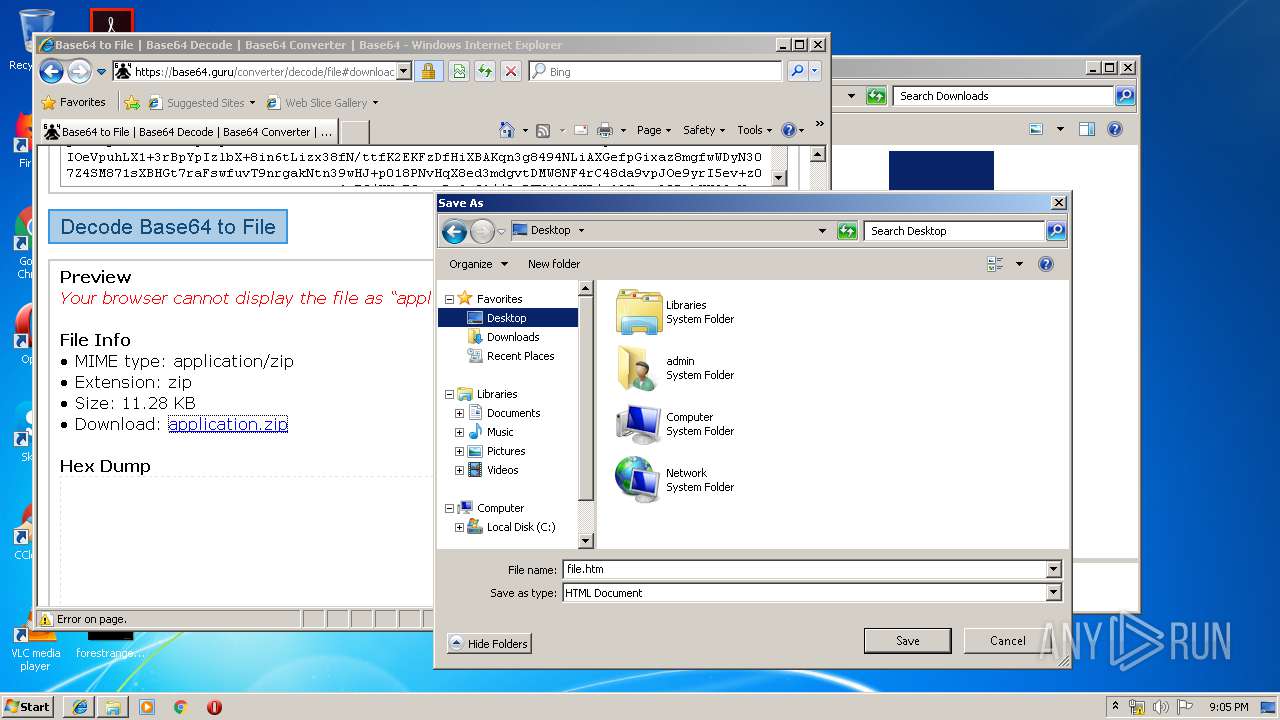The image size is (1280, 720).
Task: Collapse the Libraries tree node
Action: click(x=449, y=394)
